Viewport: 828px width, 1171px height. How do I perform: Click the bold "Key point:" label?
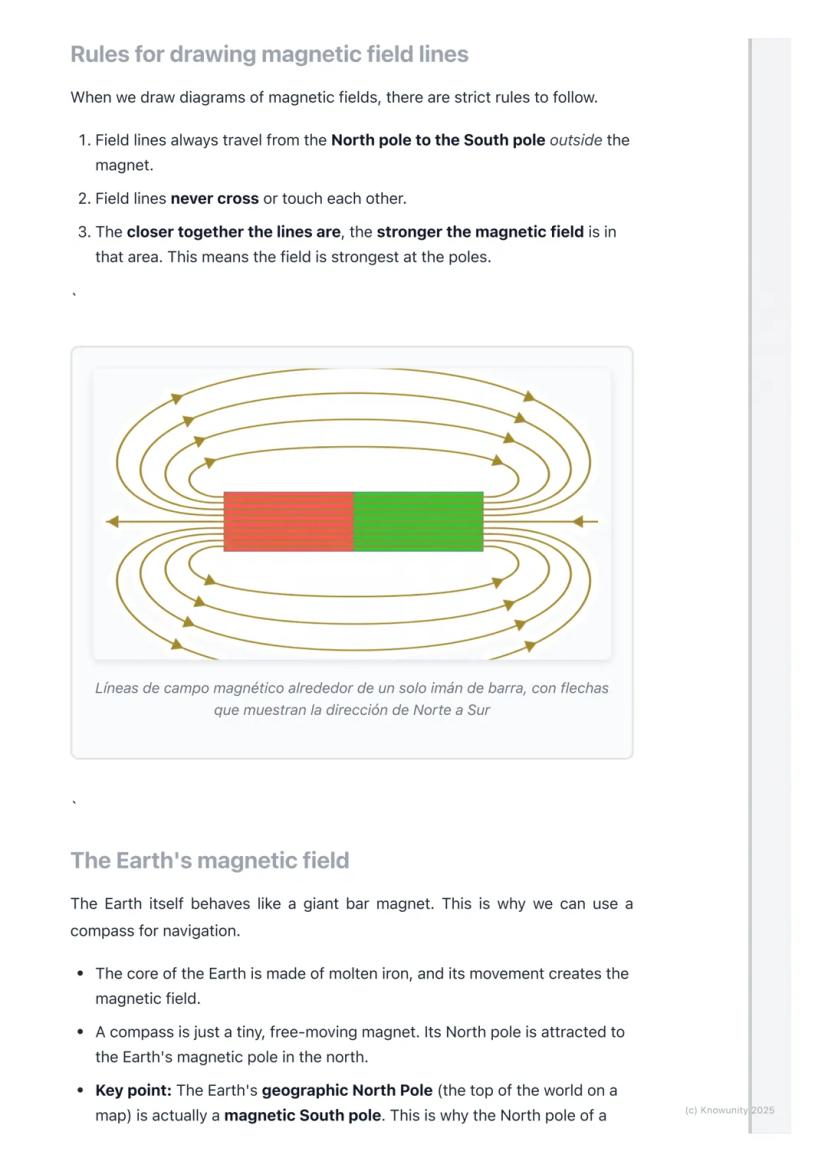134,1090
